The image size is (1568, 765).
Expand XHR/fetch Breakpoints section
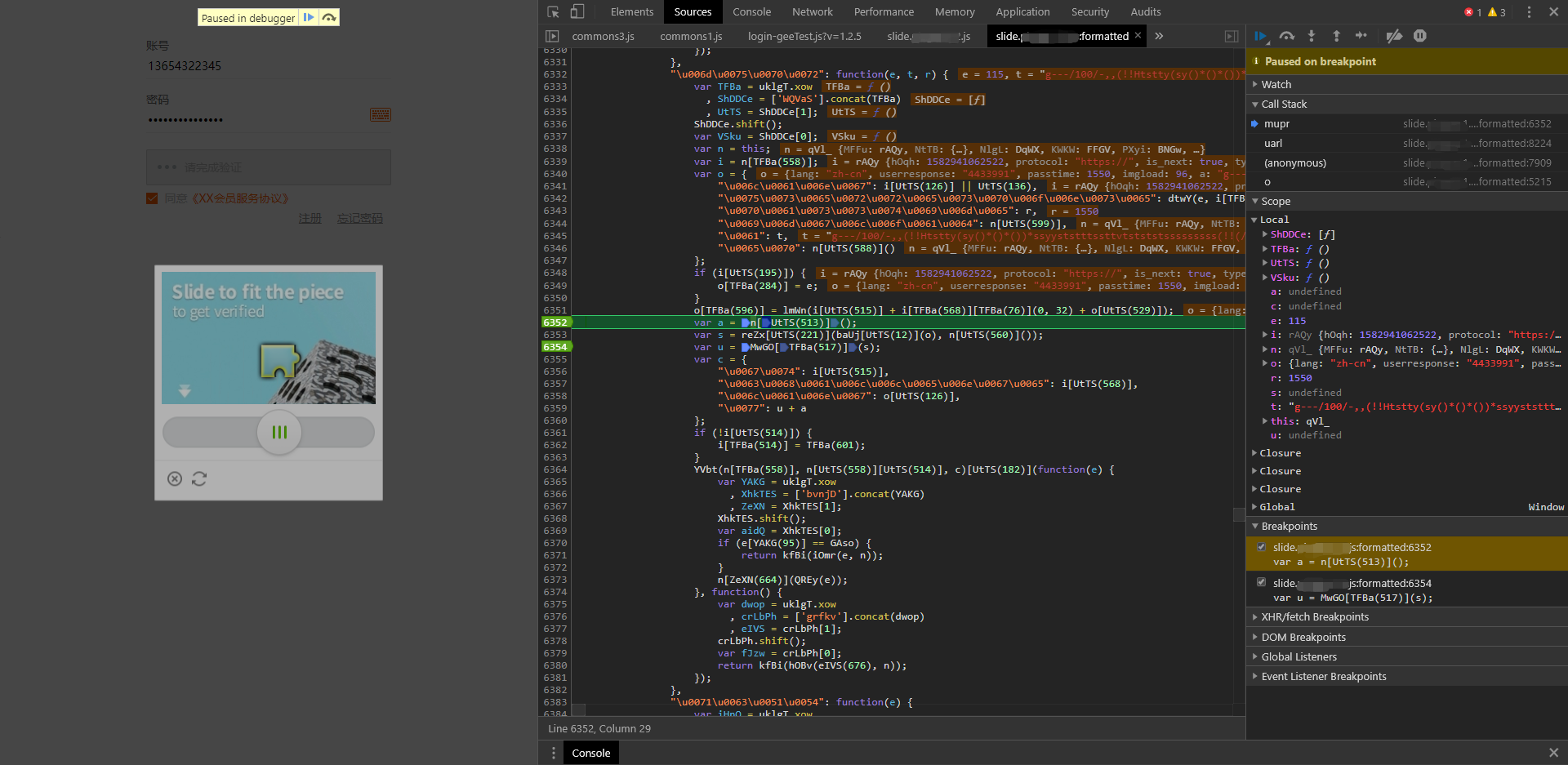tap(1314, 617)
